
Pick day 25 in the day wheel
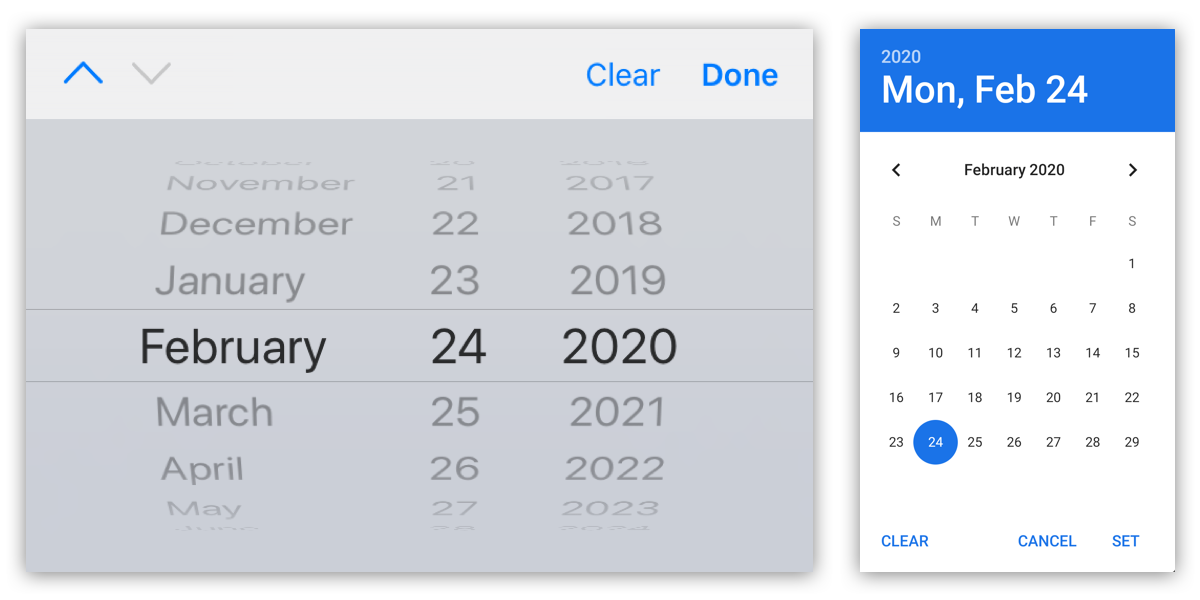455,412
